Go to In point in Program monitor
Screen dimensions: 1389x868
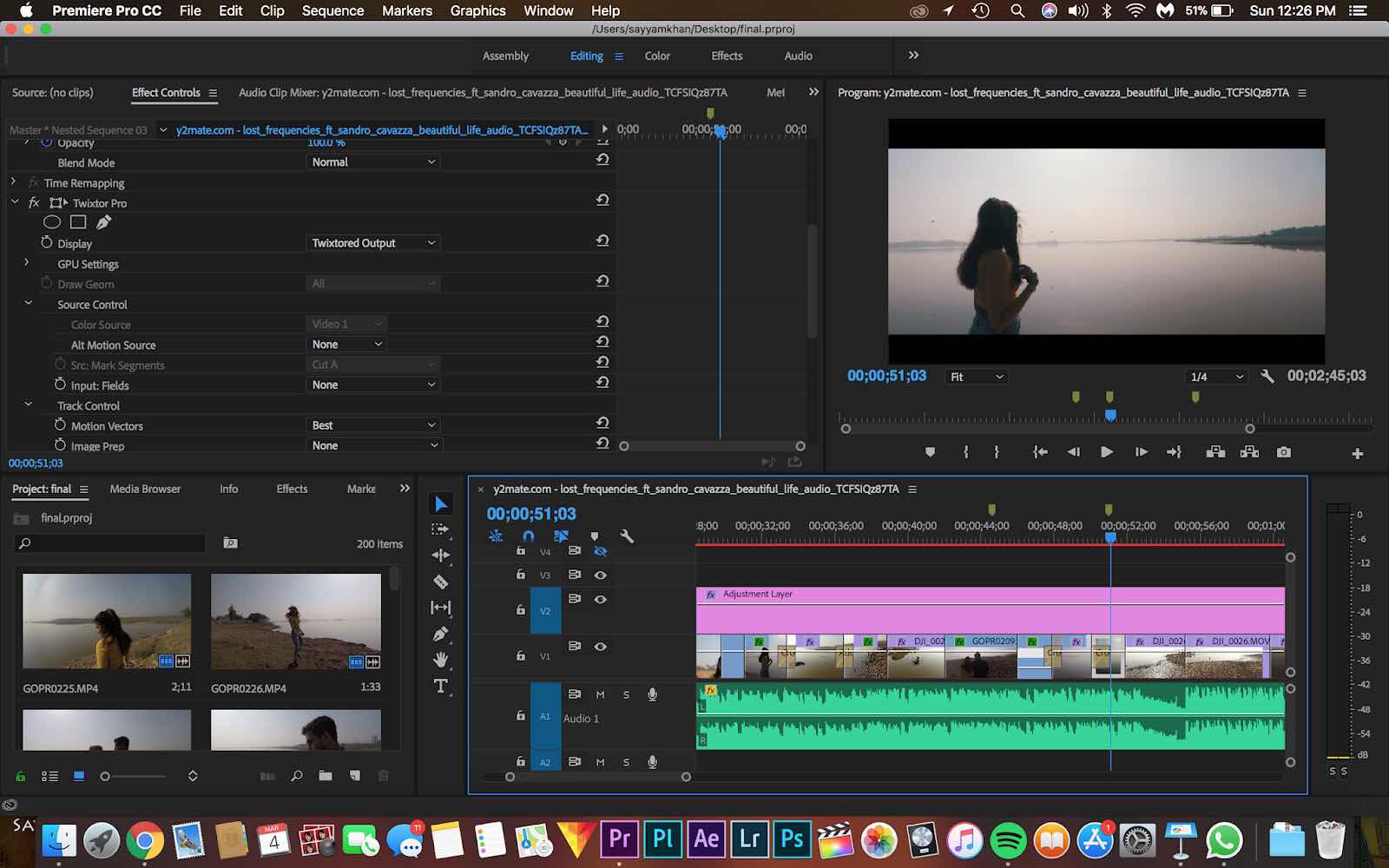click(1039, 452)
